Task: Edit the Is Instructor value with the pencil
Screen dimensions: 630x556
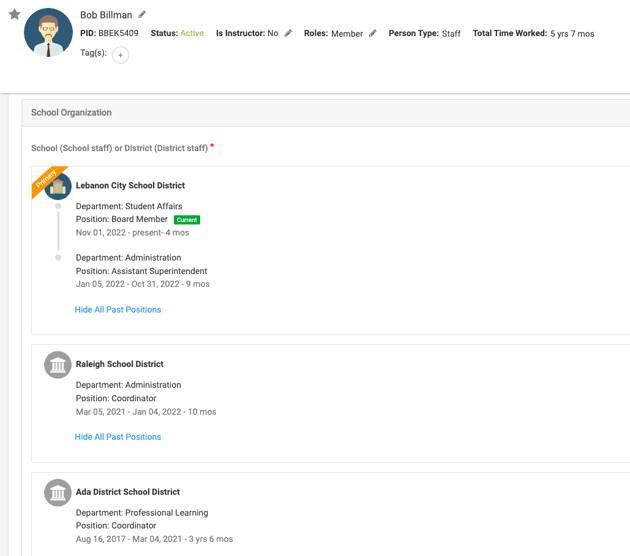Action: (288, 33)
